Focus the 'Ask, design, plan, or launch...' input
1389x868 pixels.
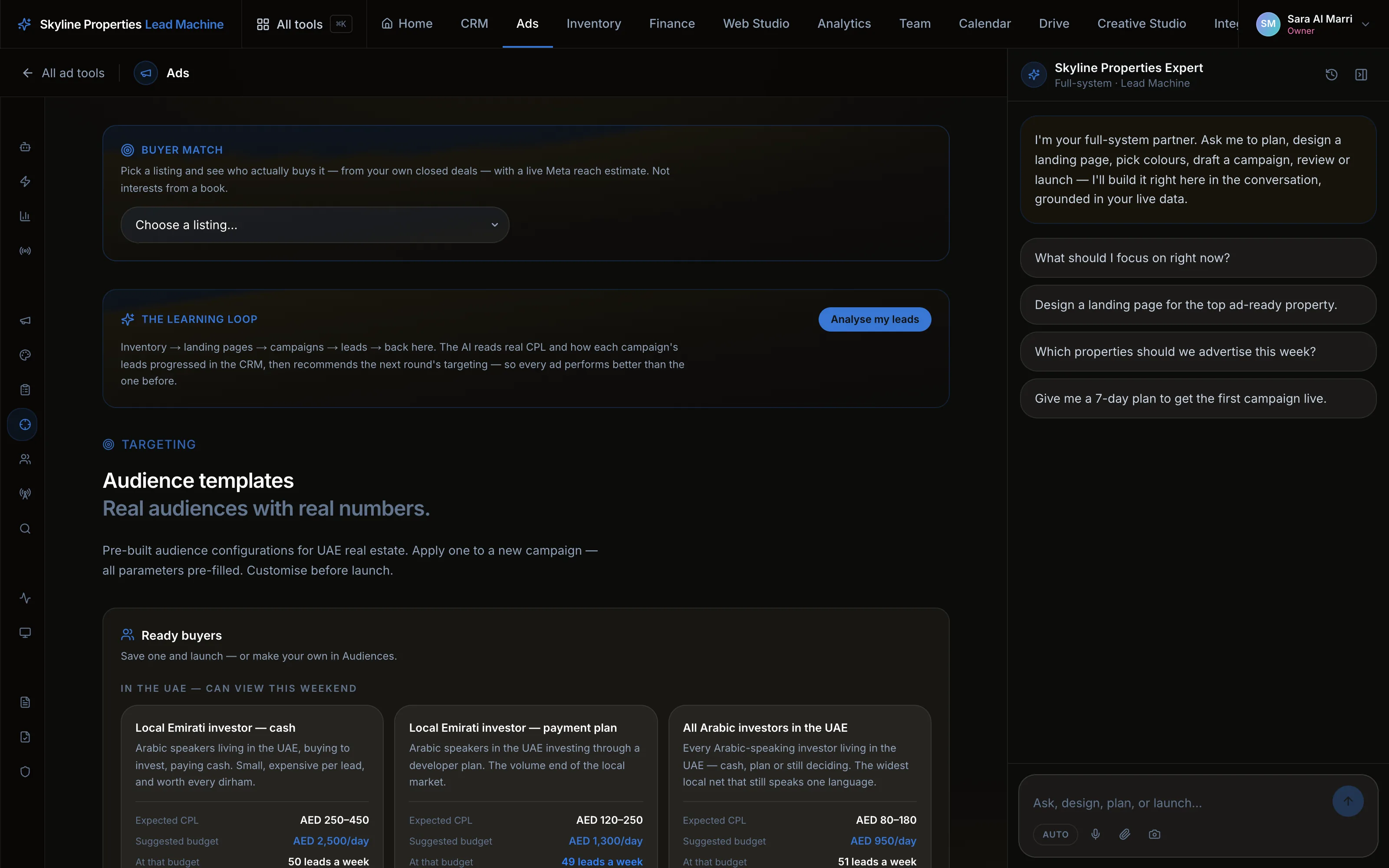(x=1177, y=802)
